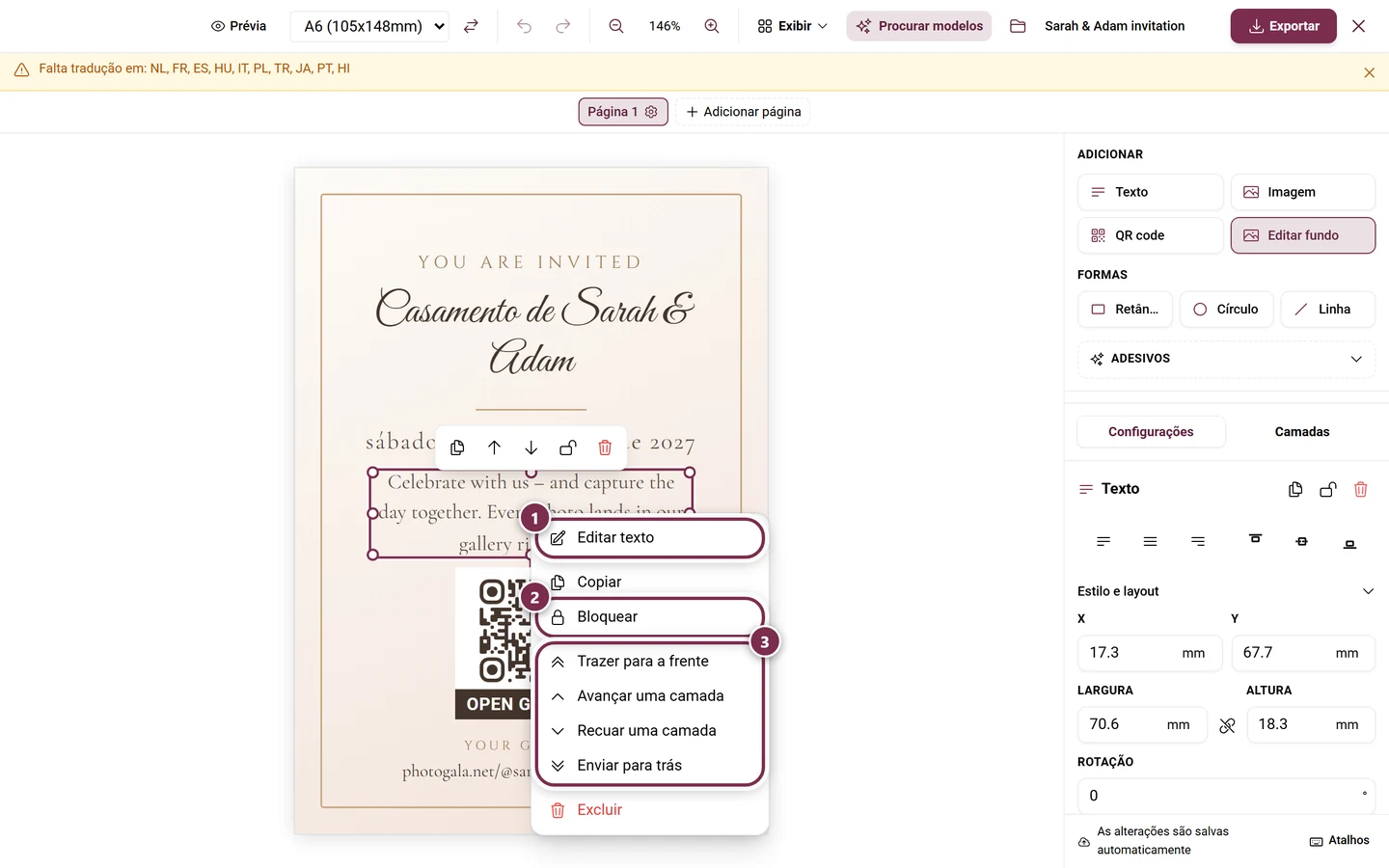Viewport: 1389px width, 868px height.
Task: Click the floating toolbar duplicate icon
Action: [x=457, y=448]
